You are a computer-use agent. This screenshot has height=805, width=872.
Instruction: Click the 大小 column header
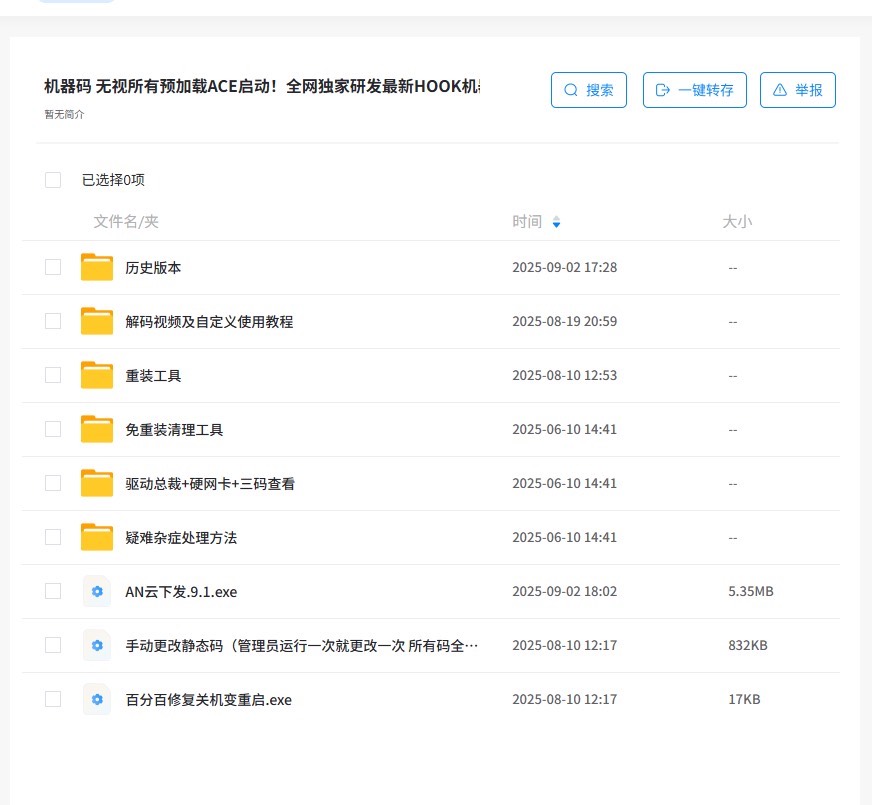point(737,222)
